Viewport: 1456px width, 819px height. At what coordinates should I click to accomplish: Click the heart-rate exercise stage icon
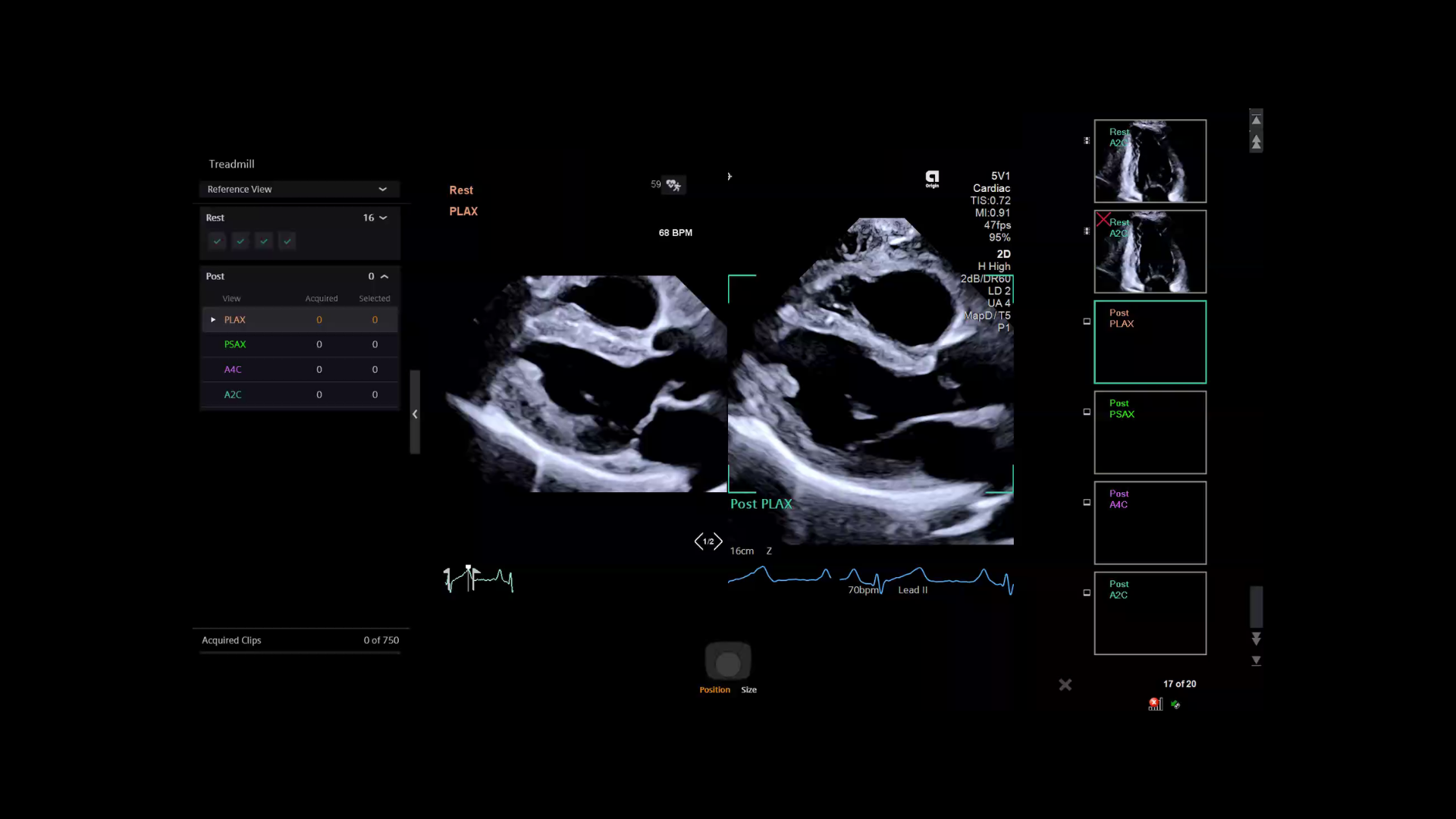tap(673, 184)
